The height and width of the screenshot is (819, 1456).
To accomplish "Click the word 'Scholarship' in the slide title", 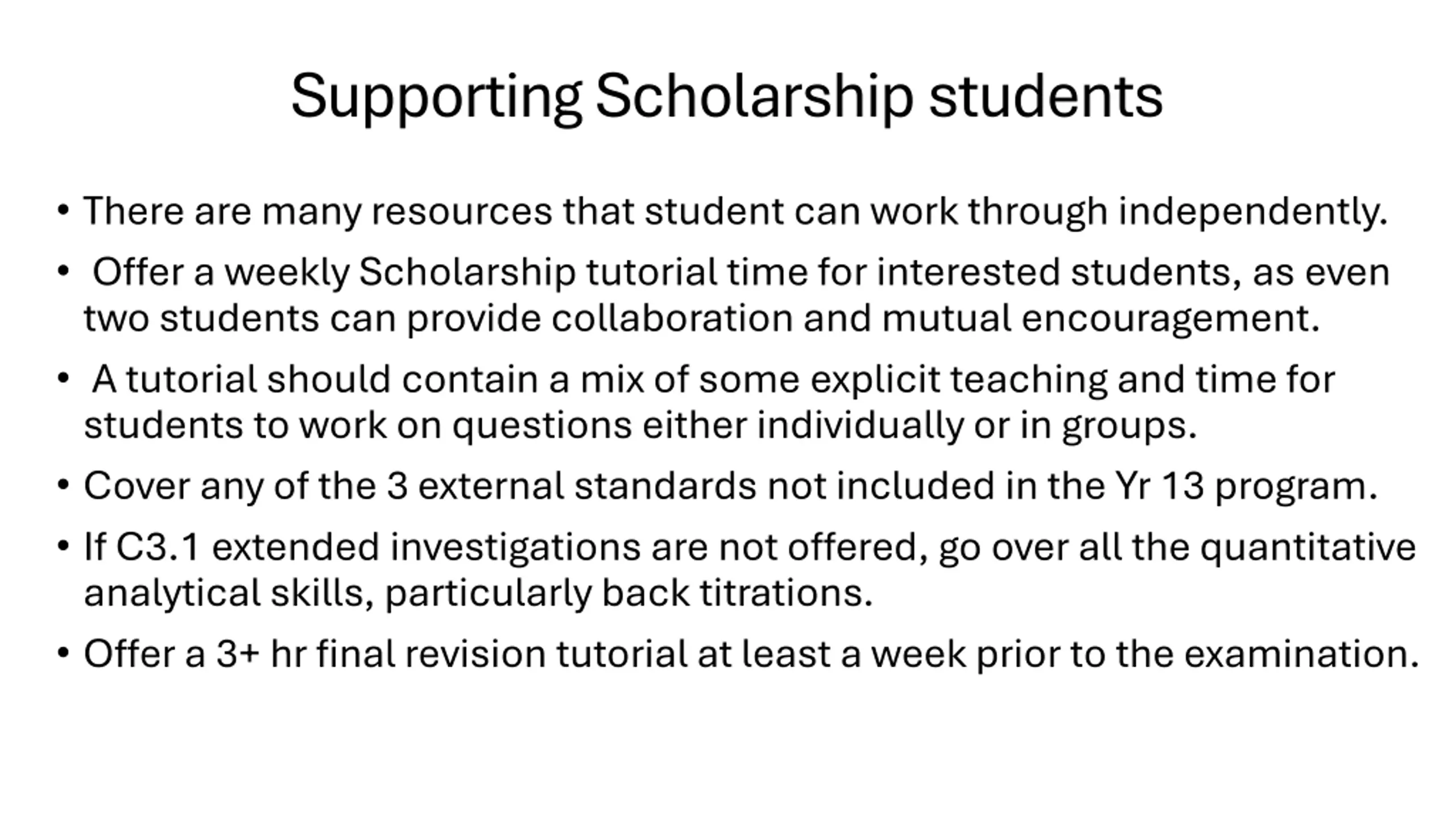I will [x=755, y=97].
